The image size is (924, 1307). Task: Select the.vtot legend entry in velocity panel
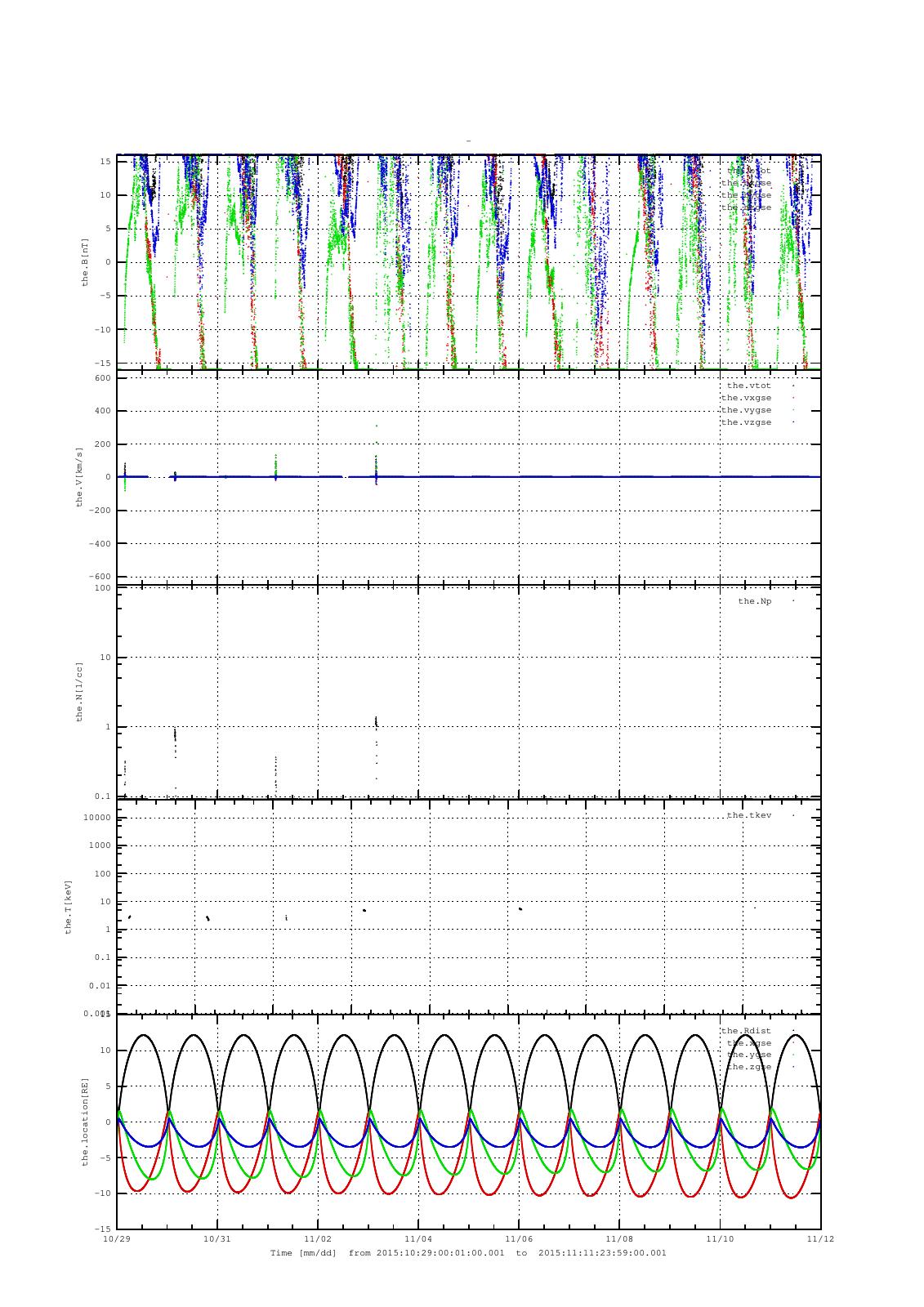click(x=748, y=386)
